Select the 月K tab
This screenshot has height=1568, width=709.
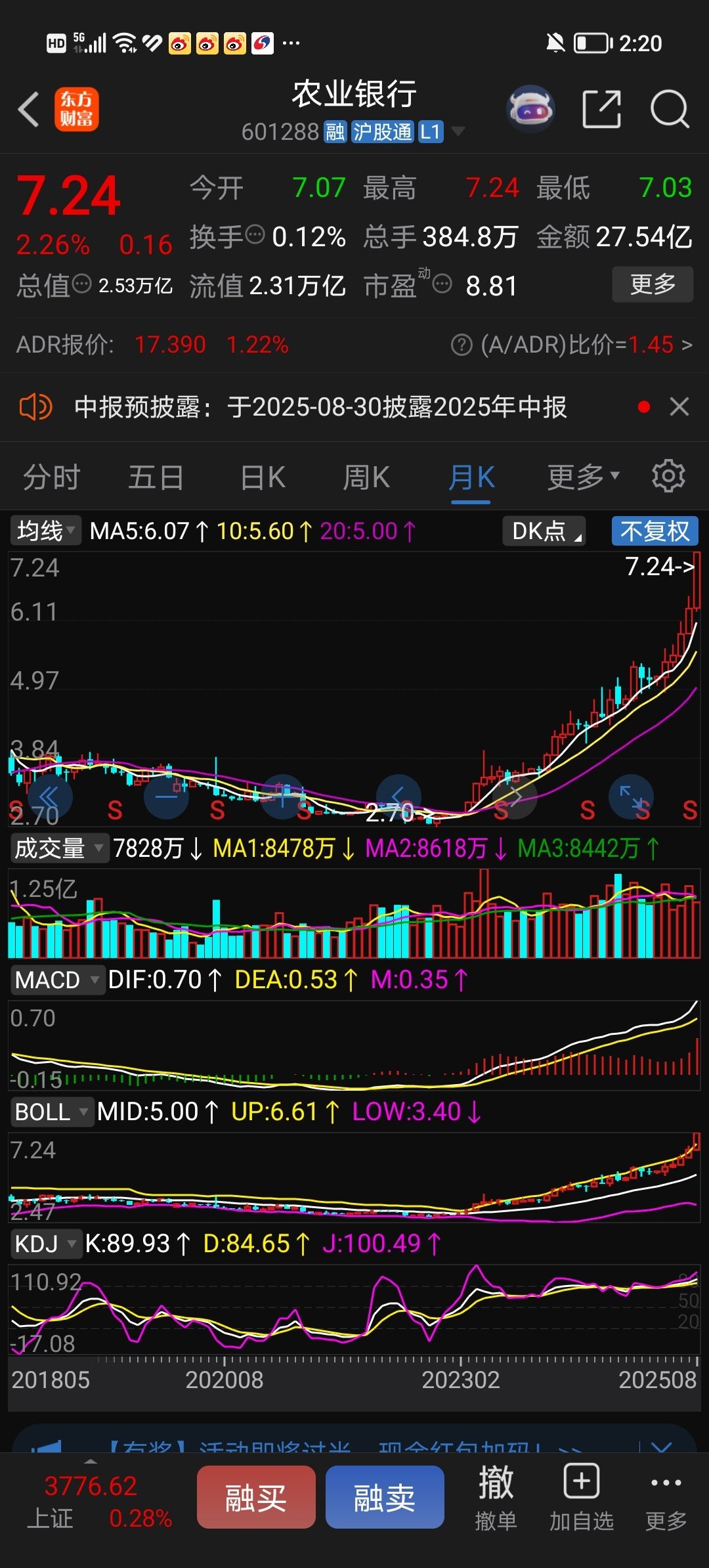coord(471,478)
